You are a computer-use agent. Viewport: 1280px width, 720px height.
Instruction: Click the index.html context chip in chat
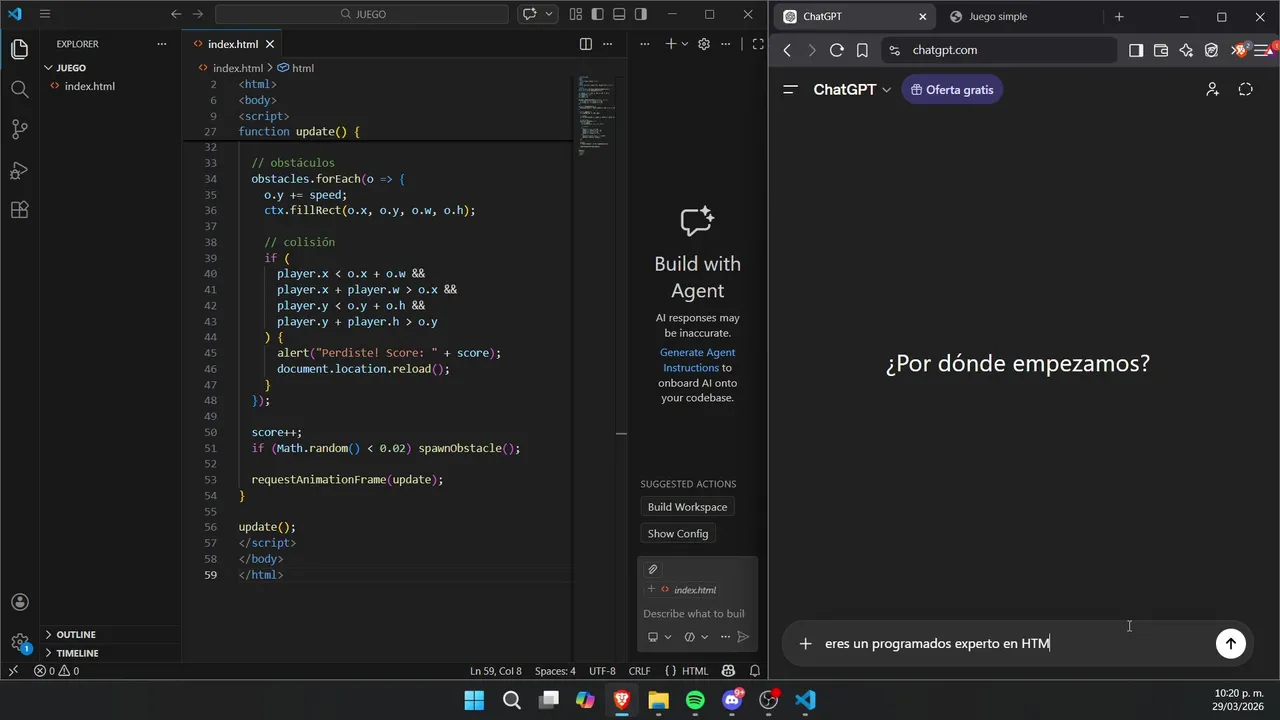tap(688, 590)
